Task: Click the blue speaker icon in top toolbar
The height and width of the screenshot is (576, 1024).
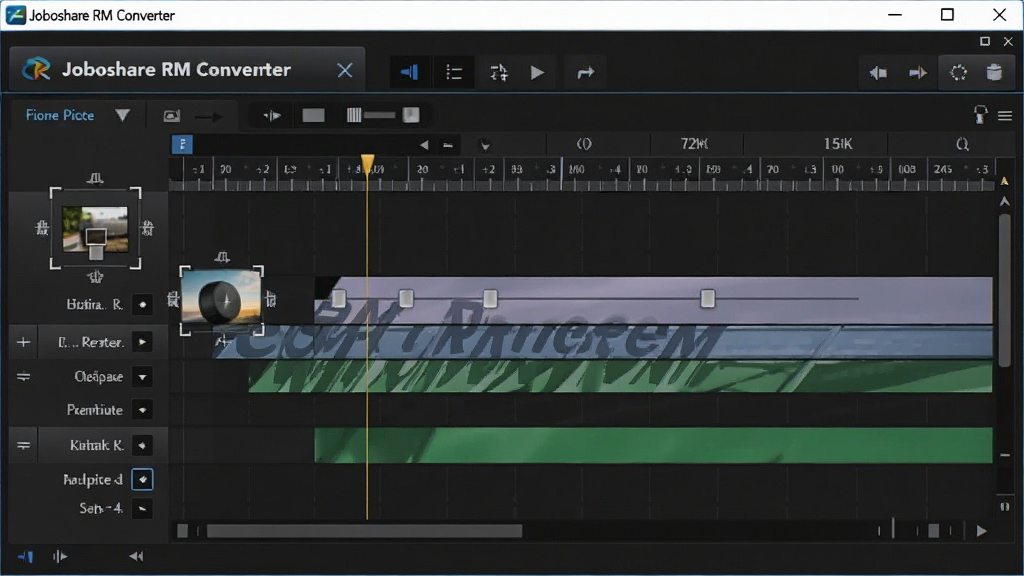Action: (x=409, y=72)
